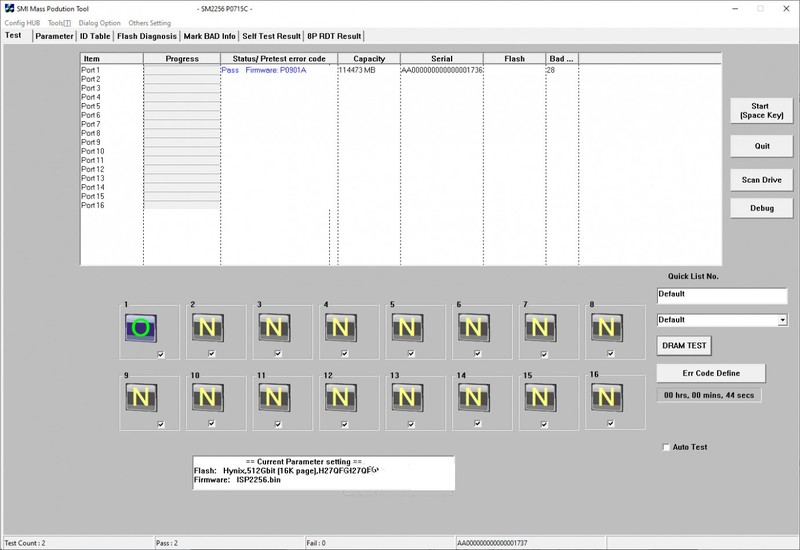Click the Quick List No. text field
The image size is (800, 550).
point(721,295)
